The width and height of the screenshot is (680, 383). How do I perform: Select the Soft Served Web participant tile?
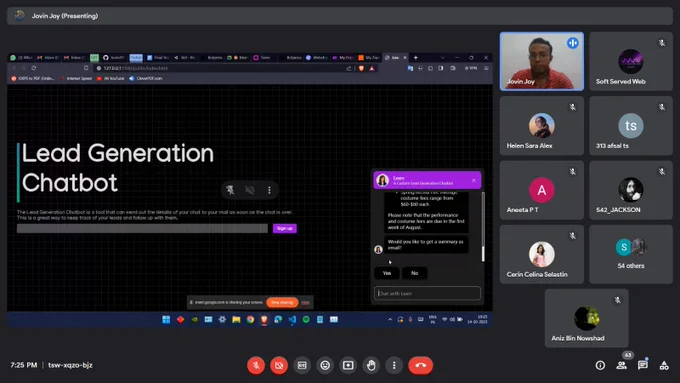click(x=631, y=61)
